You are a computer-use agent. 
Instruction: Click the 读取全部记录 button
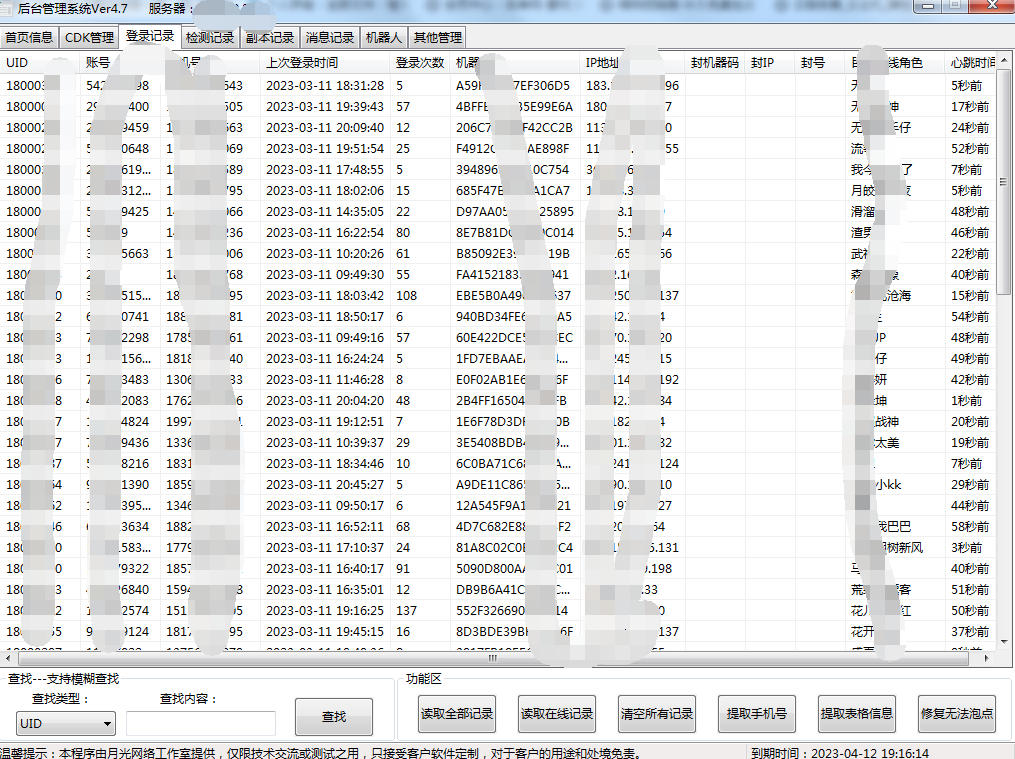point(457,714)
